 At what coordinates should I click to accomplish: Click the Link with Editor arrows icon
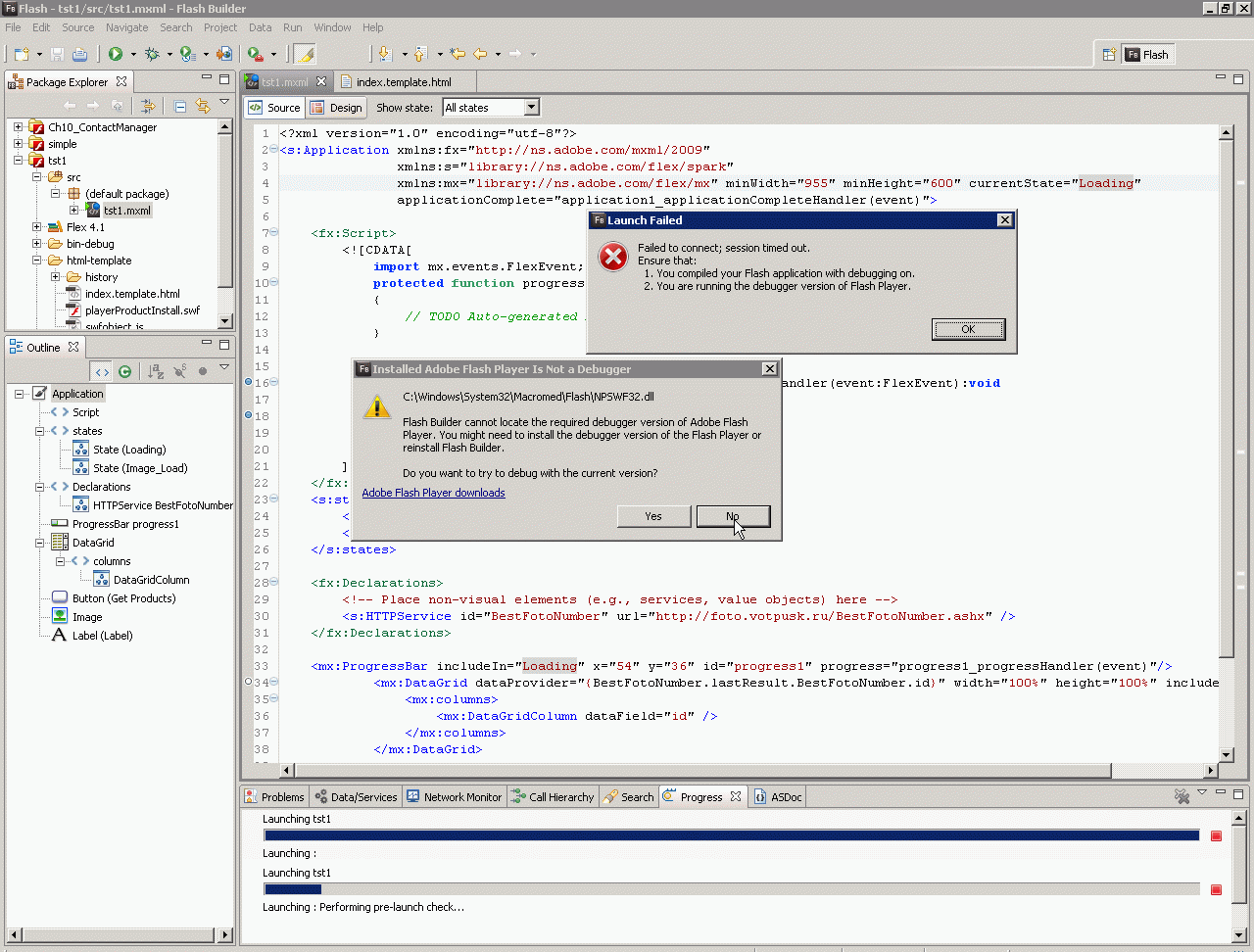[x=203, y=106]
